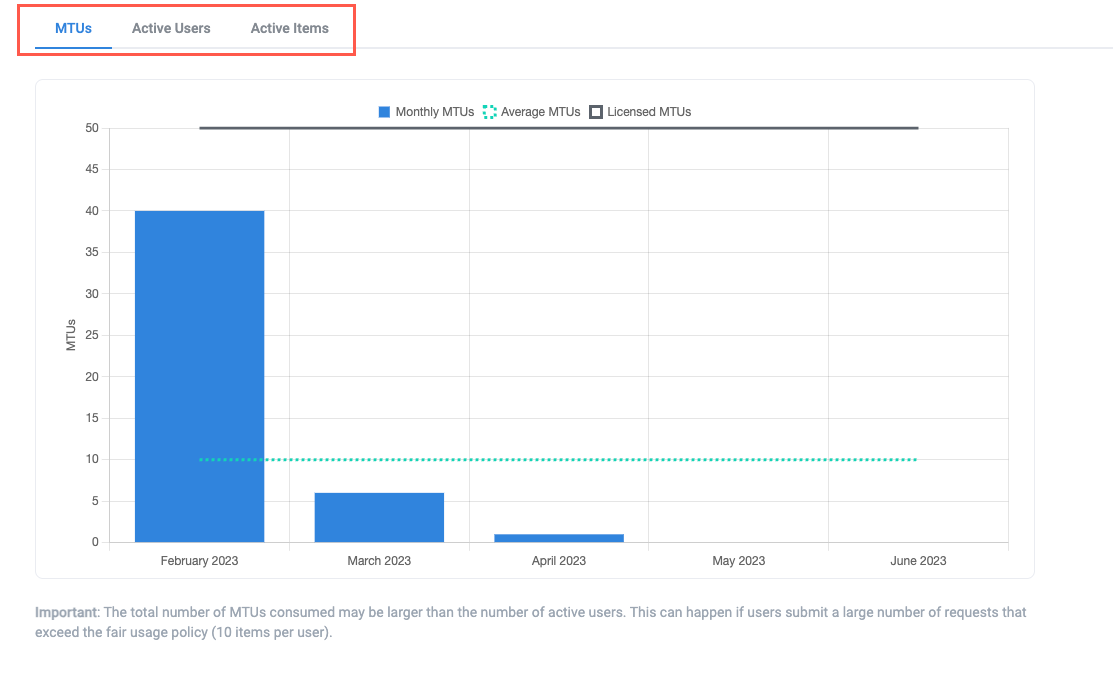Screen dimensions: 1113x685
Task: Pick the small April 2023 bar
Action: tap(559, 538)
